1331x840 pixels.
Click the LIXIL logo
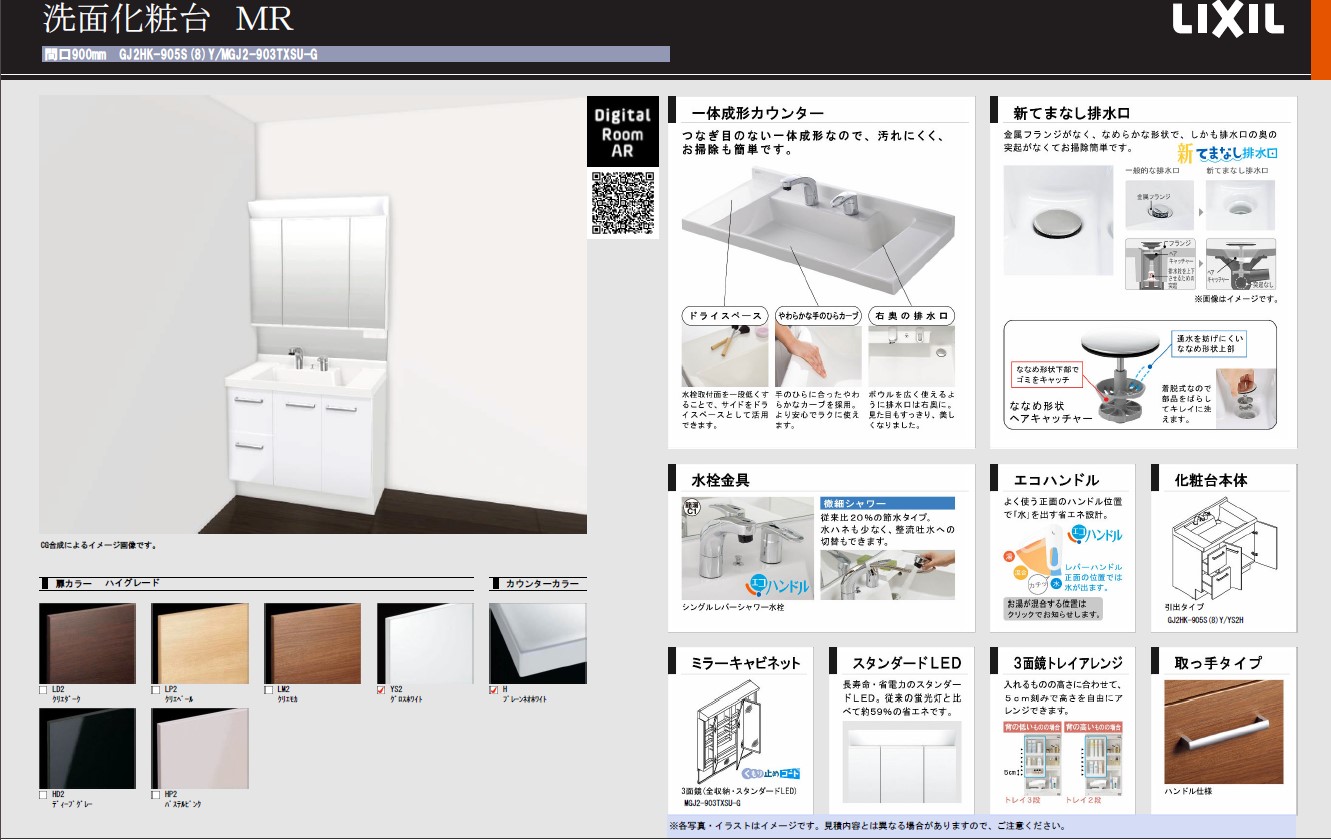[x=1228, y=21]
